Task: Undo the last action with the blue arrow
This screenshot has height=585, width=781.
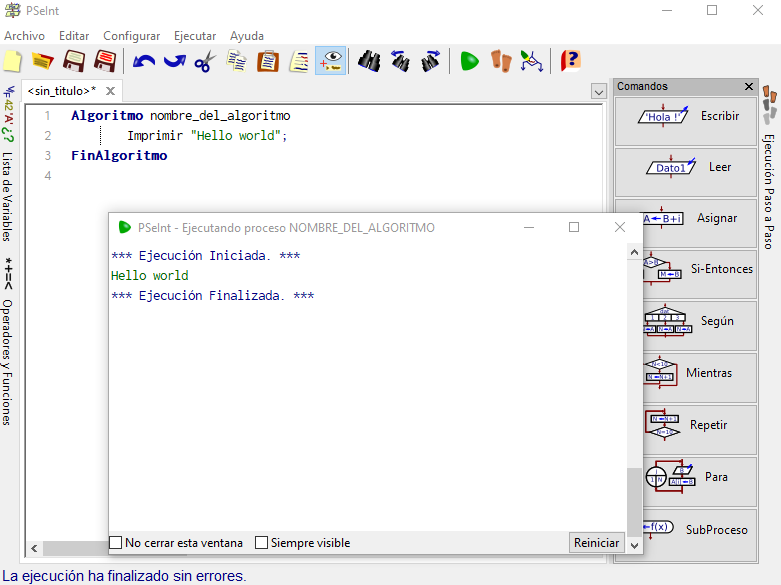Action: [x=144, y=61]
